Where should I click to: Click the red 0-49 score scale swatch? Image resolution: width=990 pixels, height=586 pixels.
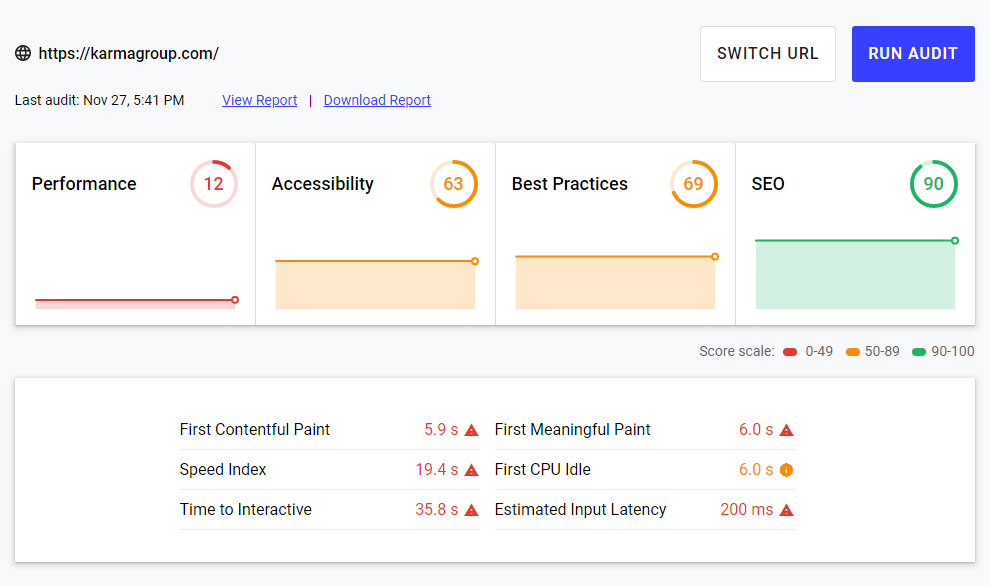click(790, 352)
